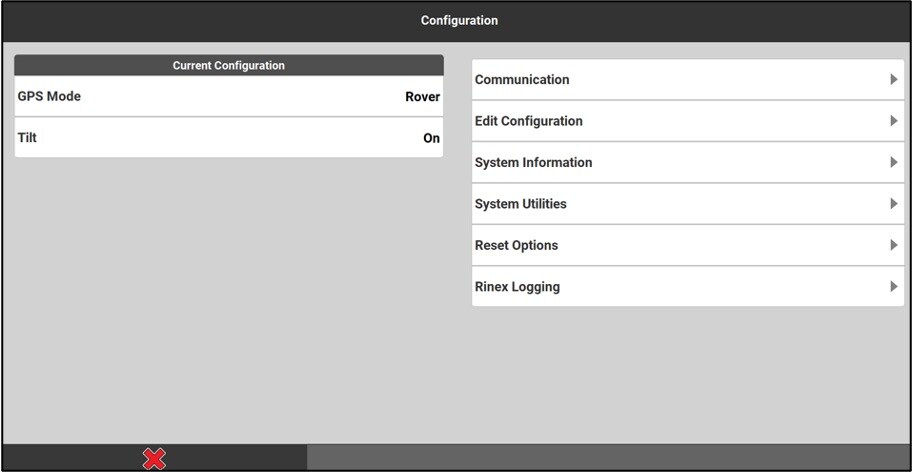The width and height of the screenshot is (912, 472).
Task: Open the Communication menu item
Action: click(x=522, y=80)
